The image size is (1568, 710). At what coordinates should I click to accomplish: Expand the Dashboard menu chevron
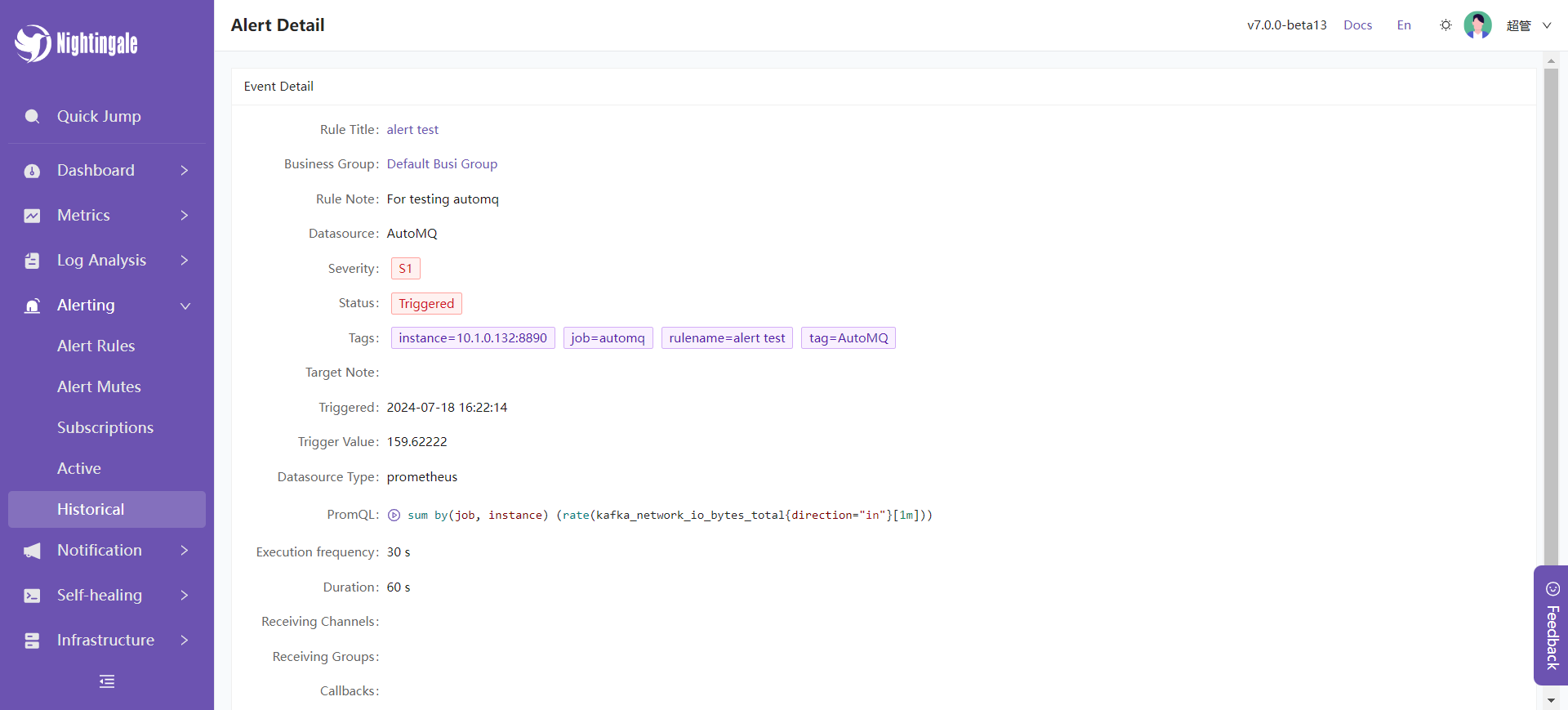coord(185,171)
